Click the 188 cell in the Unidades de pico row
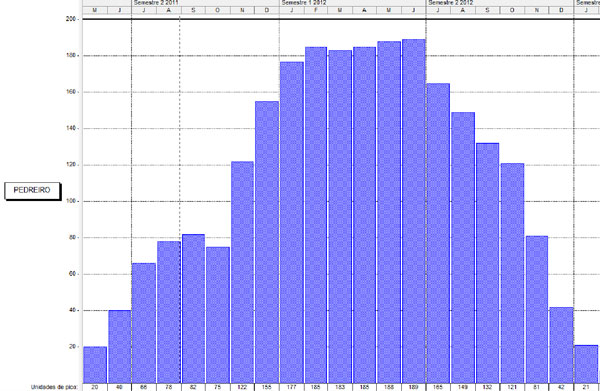The image size is (600, 391). [389, 387]
